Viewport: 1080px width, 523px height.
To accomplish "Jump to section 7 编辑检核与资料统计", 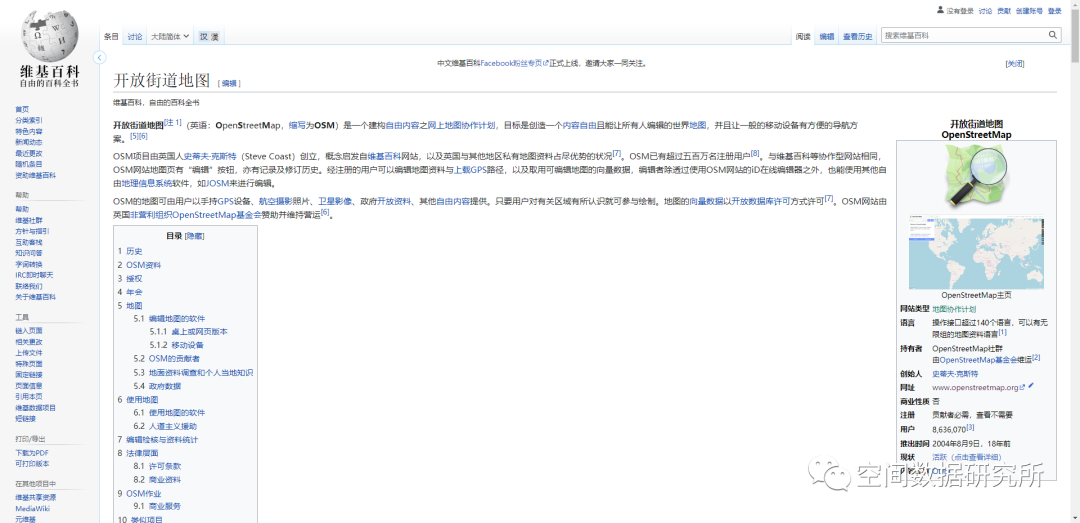I will (x=158, y=440).
